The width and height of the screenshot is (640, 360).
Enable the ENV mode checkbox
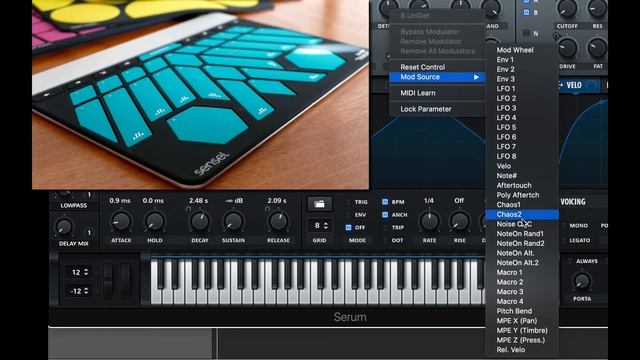coord(349,215)
